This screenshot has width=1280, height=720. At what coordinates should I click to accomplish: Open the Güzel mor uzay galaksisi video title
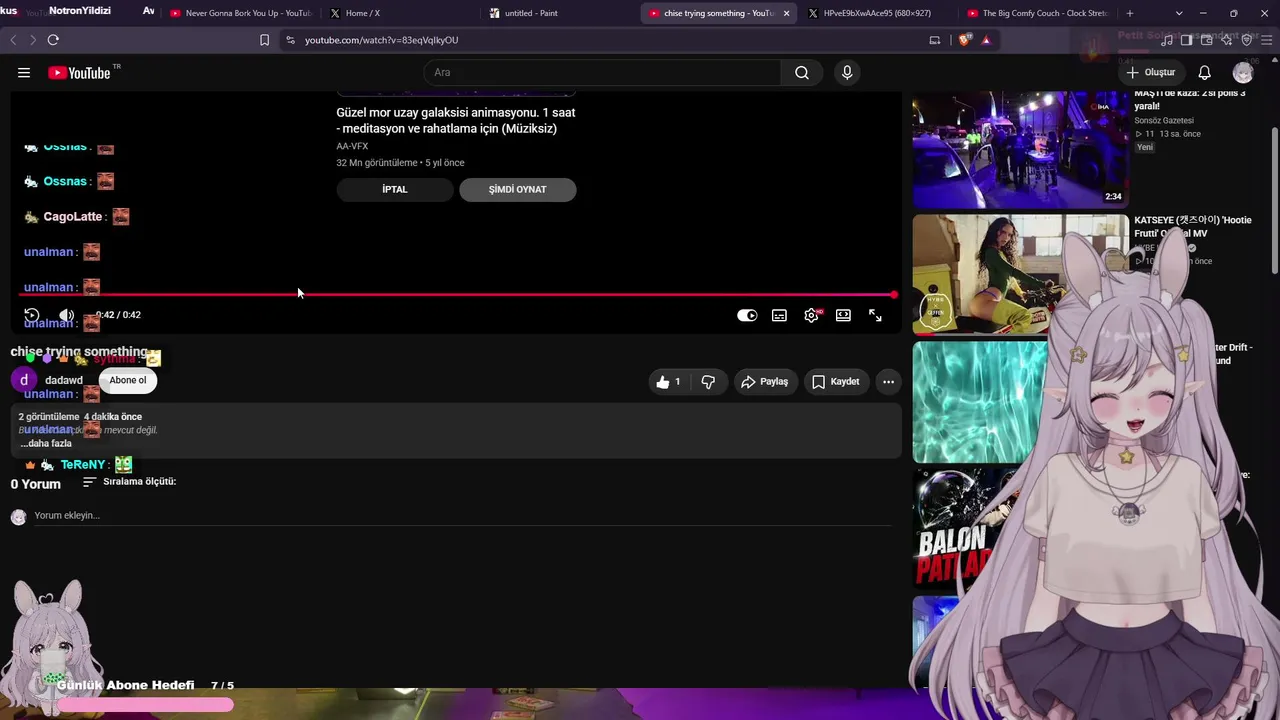tap(456, 120)
